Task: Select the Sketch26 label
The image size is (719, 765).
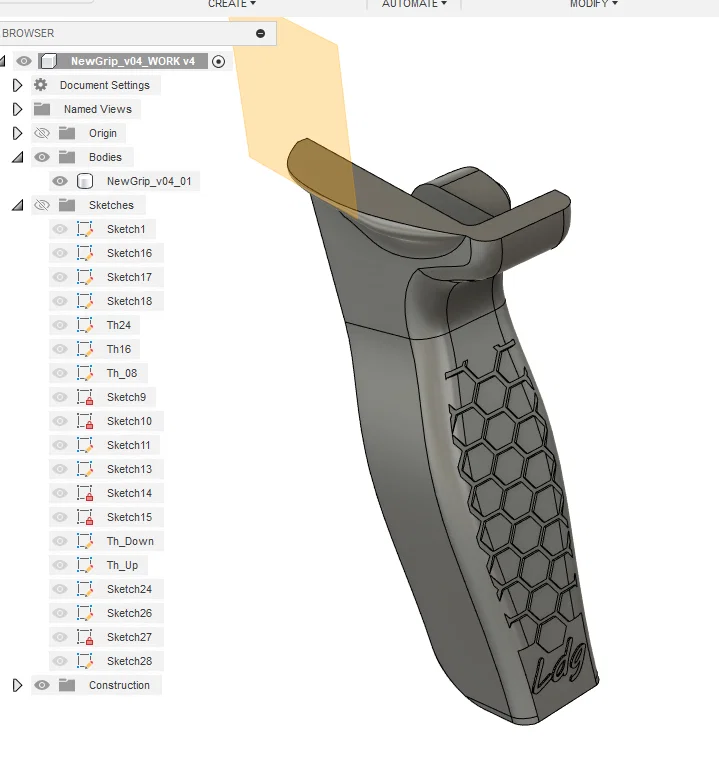Action: pos(129,613)
